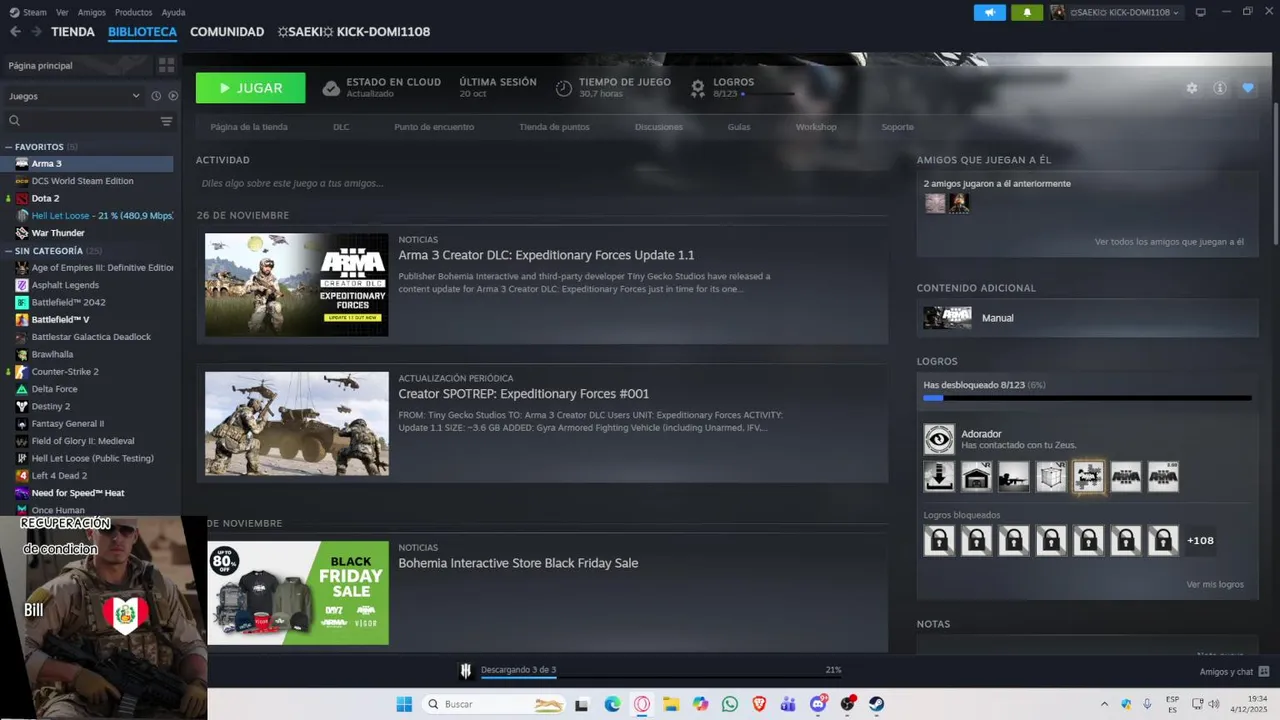Open the green notifications bell
This screenshot has width=1280, height=720.
coord(1026,12)
